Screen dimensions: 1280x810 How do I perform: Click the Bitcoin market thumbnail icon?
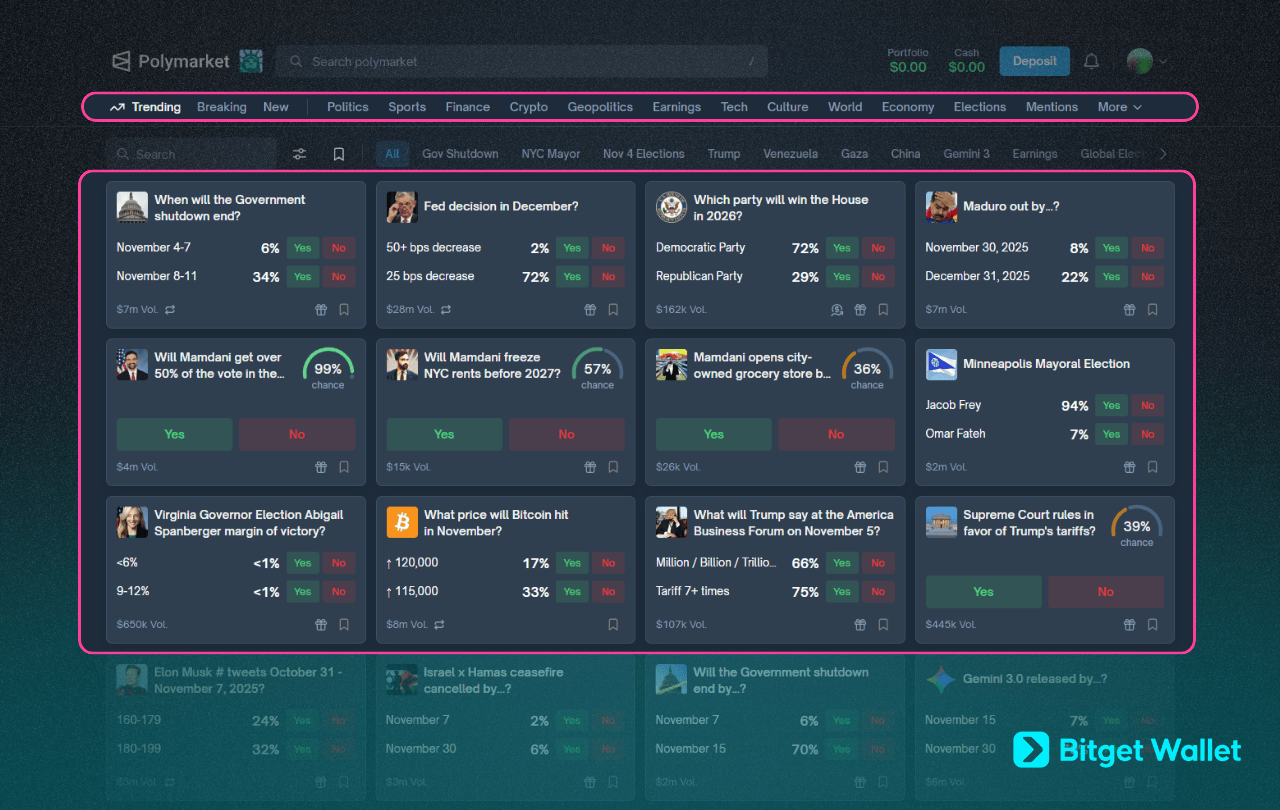coord(402,522)
